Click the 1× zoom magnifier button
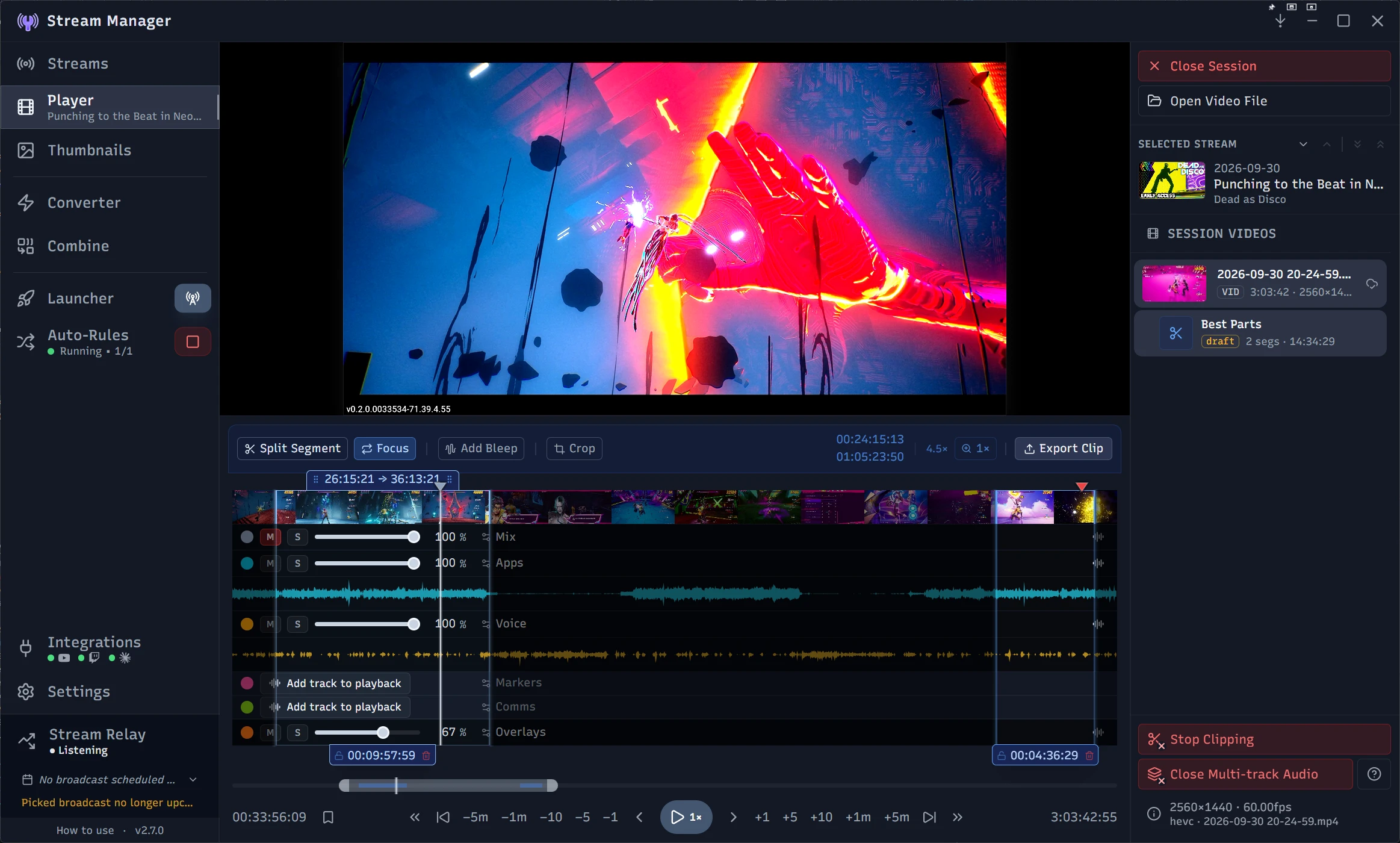 (x=976, y=449)
